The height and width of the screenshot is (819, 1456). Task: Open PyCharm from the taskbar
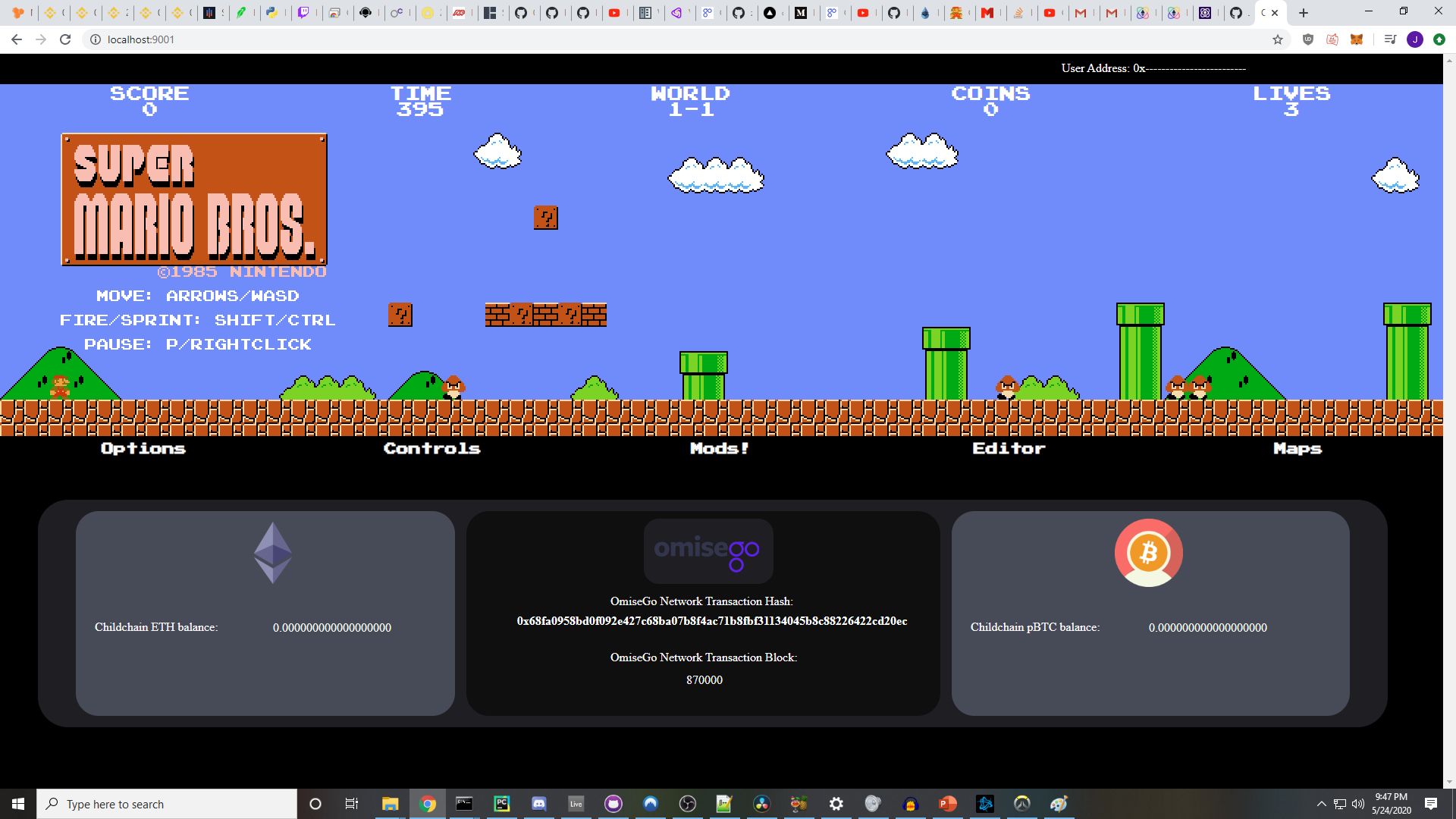[x=501, y=804]
